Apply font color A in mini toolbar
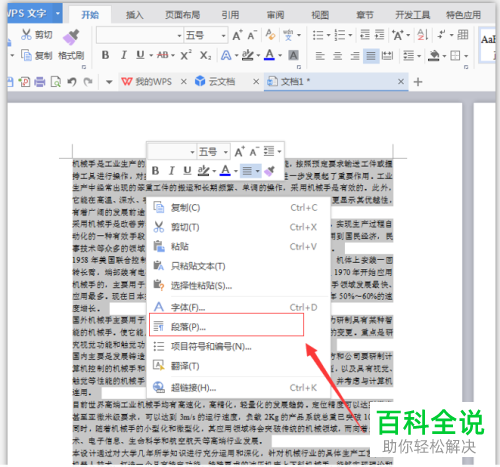 (x=225, y=171)
